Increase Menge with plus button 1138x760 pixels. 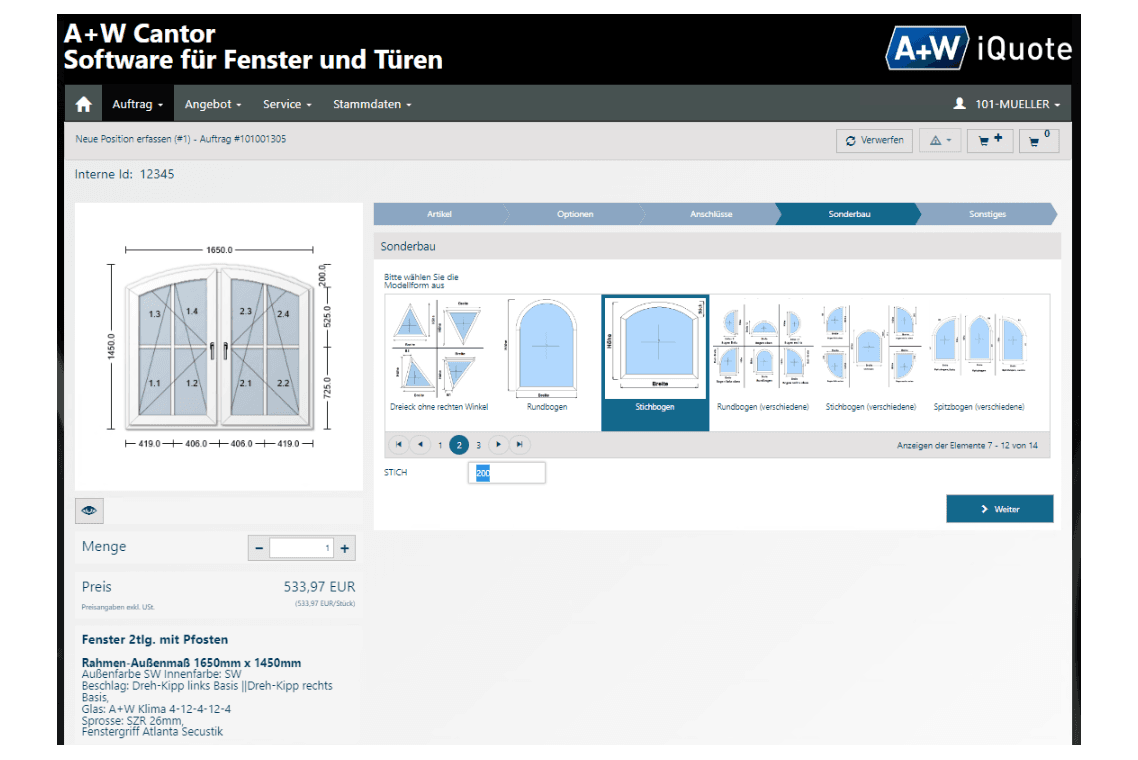tap(345, 548)
